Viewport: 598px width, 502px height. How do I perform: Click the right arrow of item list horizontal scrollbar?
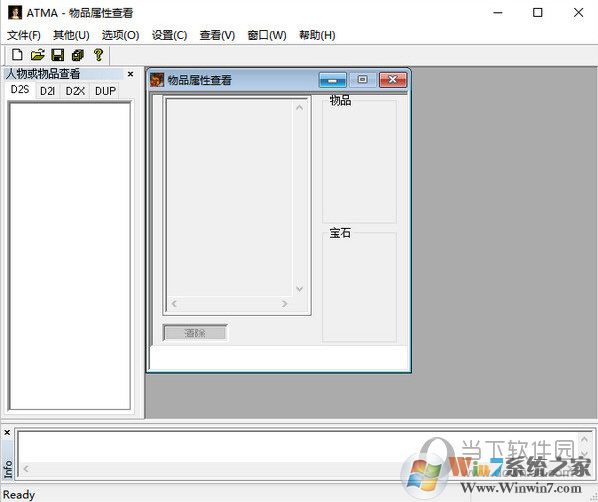click(x=284, y=304)
